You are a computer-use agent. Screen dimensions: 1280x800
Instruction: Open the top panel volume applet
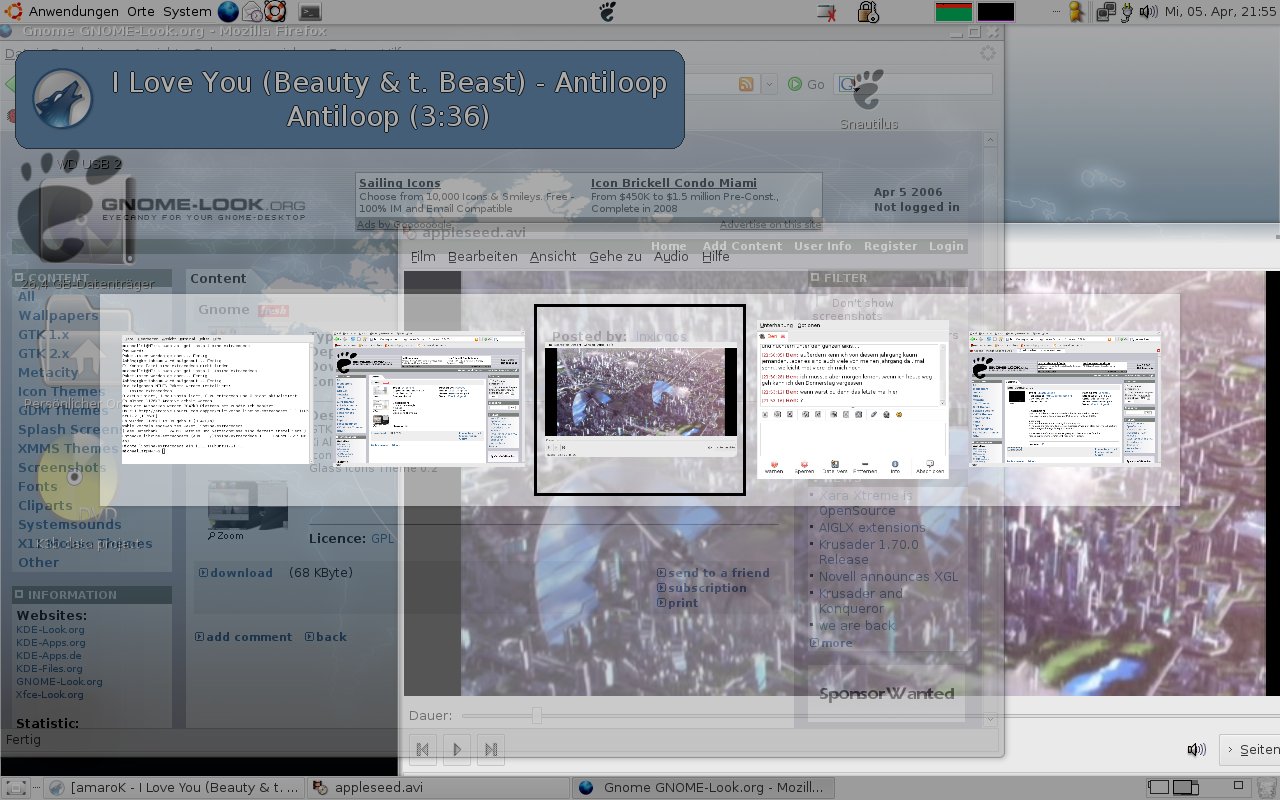(x=1148, y=12)
